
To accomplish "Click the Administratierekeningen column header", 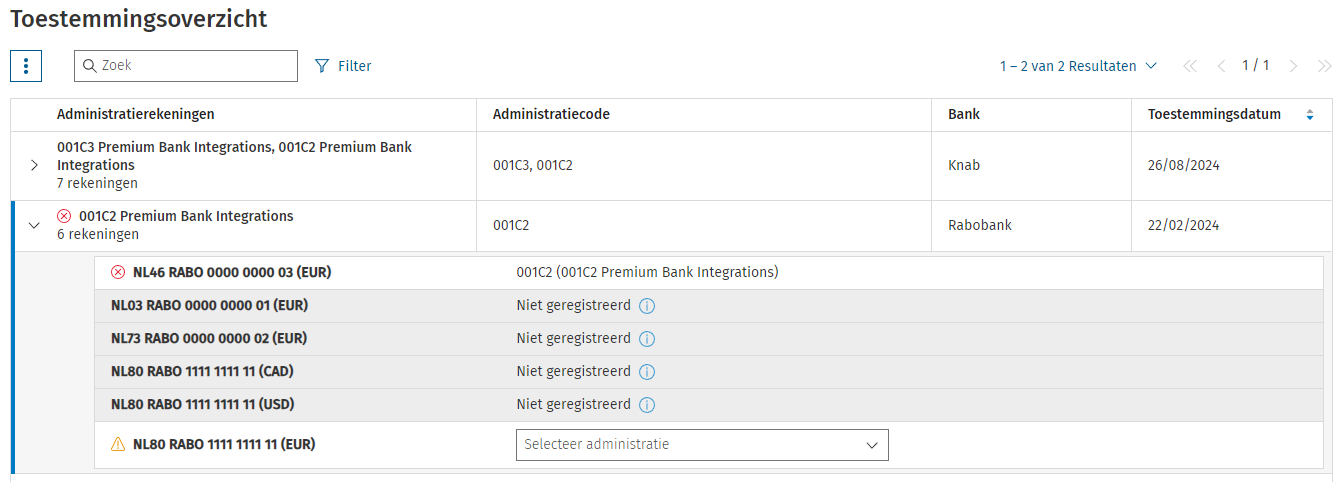I will click(x=136, y=115).
